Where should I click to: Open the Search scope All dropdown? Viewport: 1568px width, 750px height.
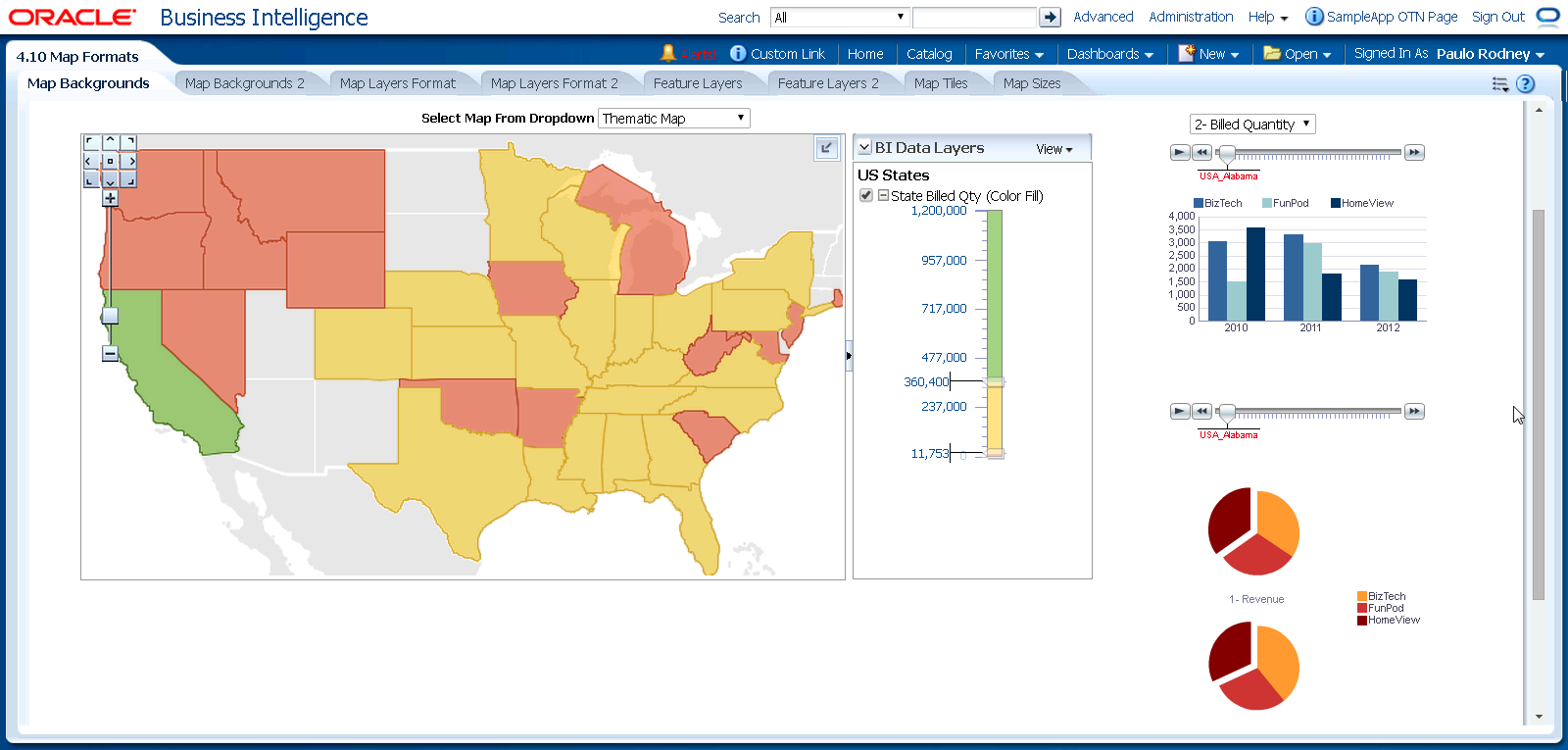840,17
